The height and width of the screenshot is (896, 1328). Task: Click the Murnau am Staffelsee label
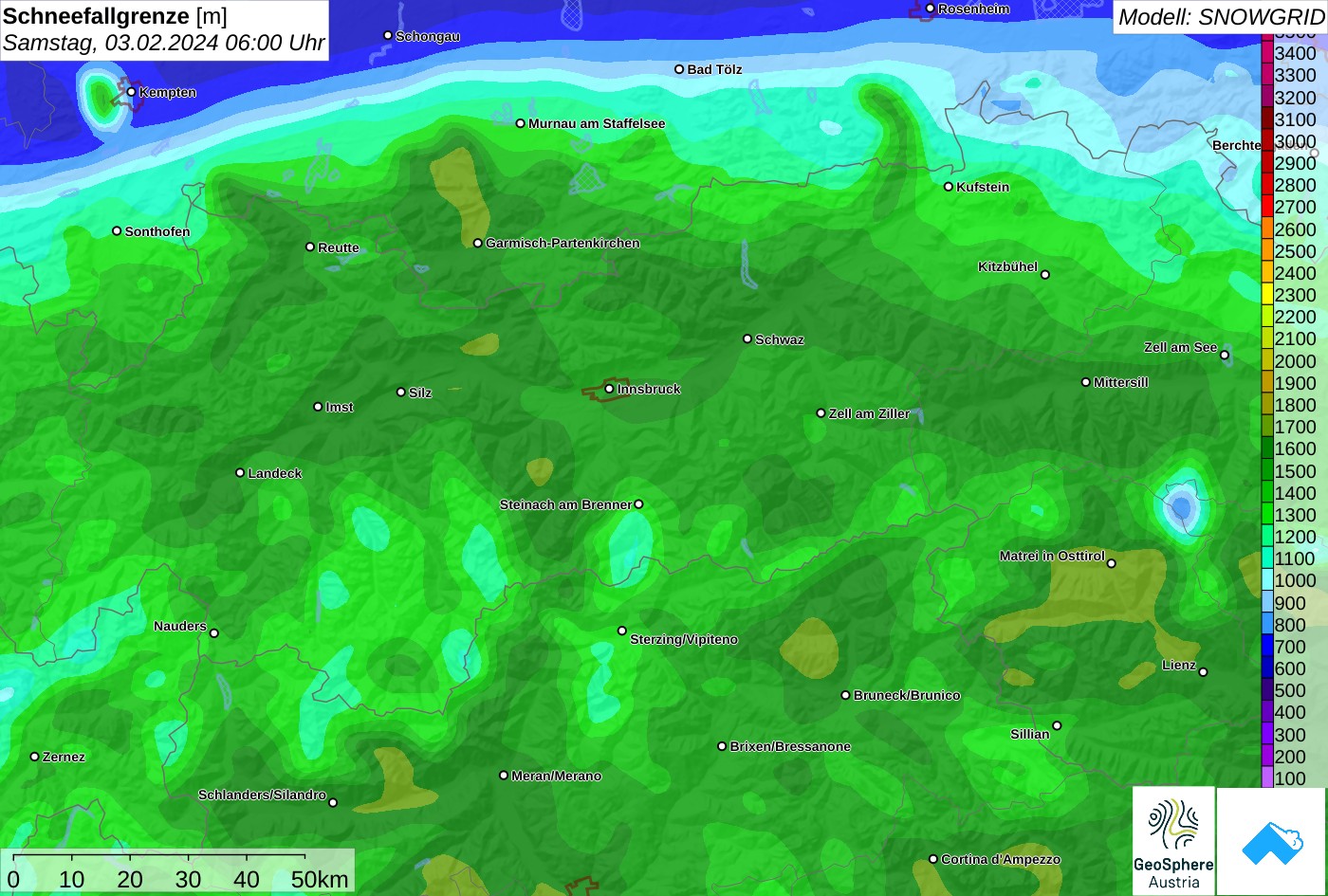[x=597, y=123]
